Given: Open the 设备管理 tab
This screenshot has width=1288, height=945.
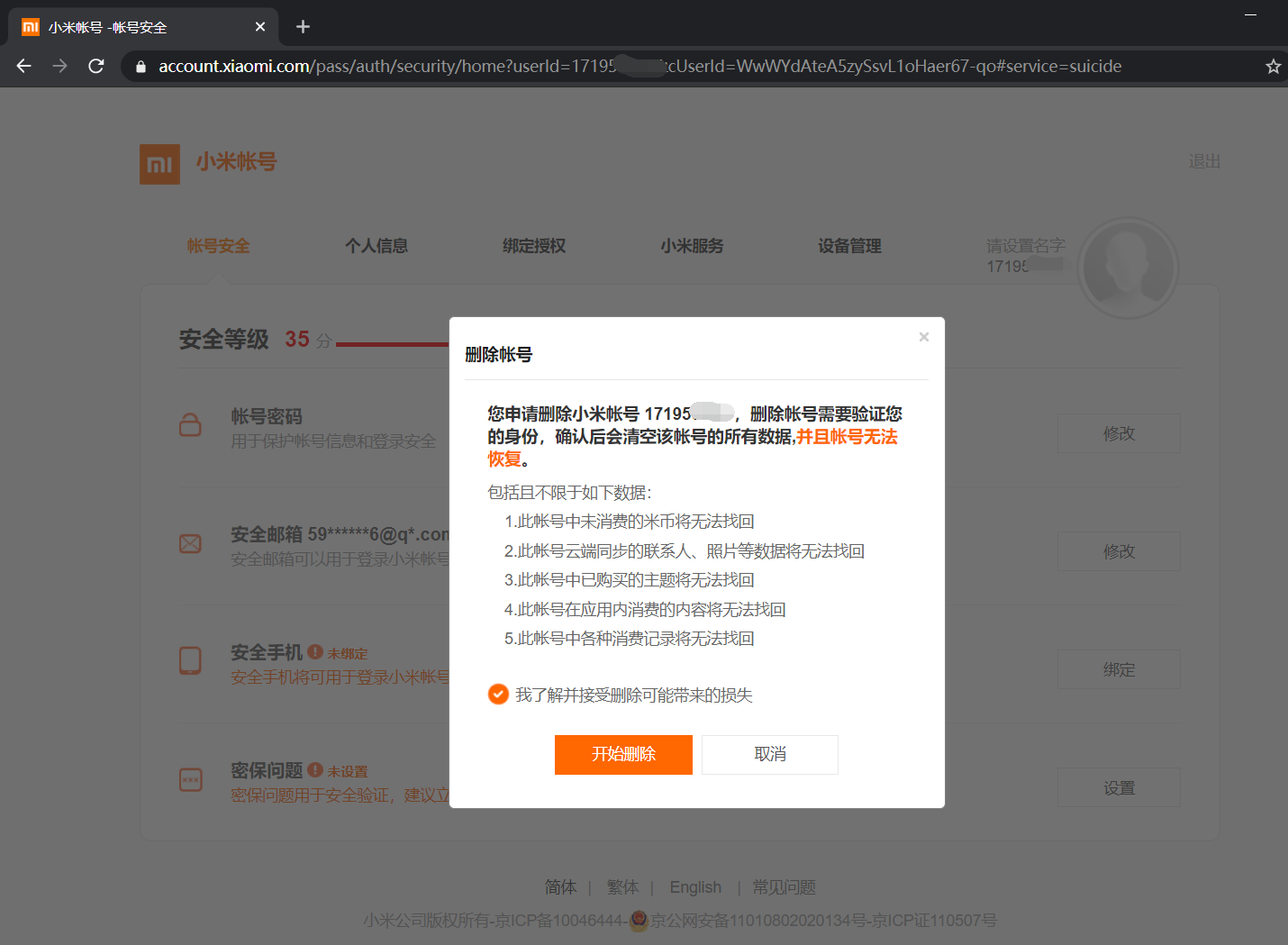Looking at the screenshot, I should pos(848,245).
